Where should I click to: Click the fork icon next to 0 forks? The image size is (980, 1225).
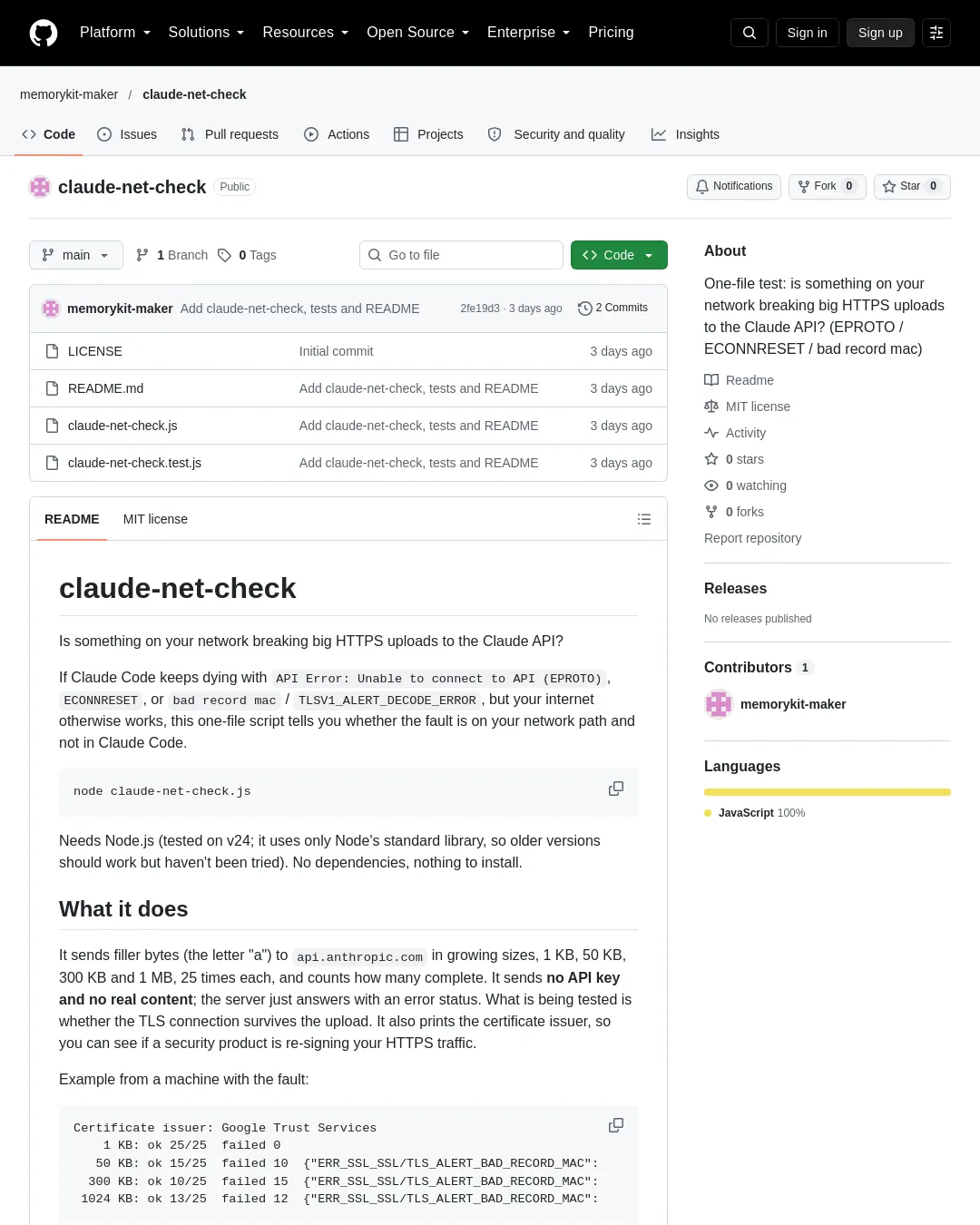pos(711,512)
